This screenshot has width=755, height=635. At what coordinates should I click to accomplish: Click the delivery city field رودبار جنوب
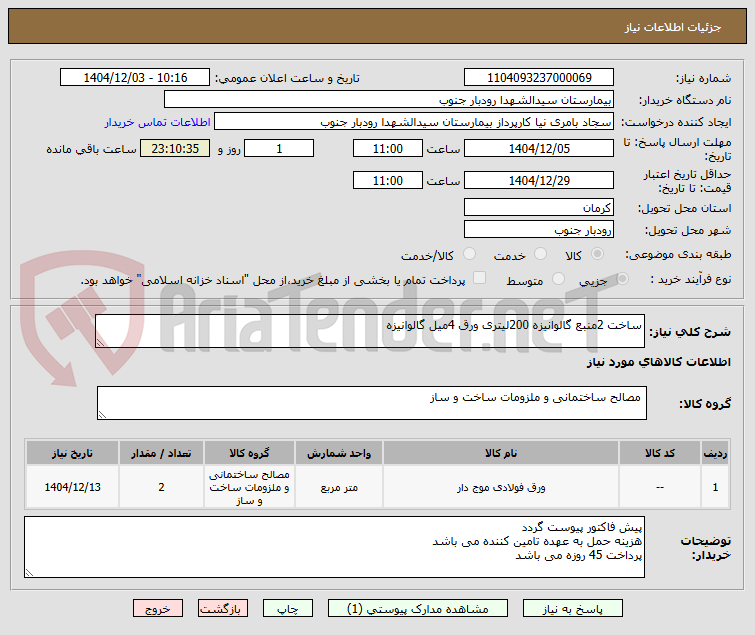point(539,230)
